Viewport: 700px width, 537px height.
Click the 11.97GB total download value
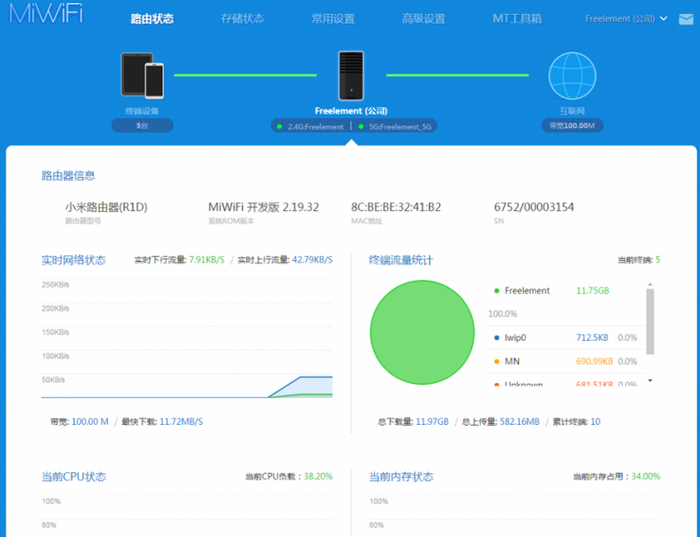click(x=432, y=422)
